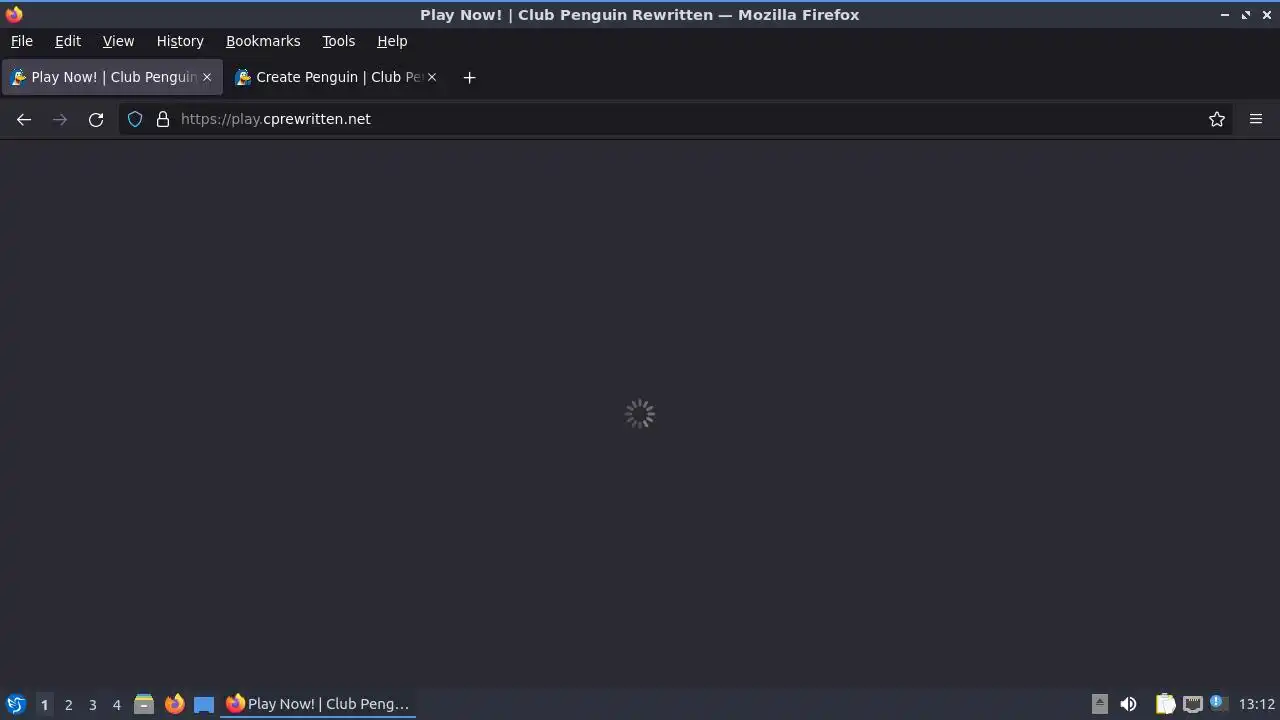Open the Edit menu
Image resolution: width=1280 pixels, height=720 pixels.
[x=68, y=41]
